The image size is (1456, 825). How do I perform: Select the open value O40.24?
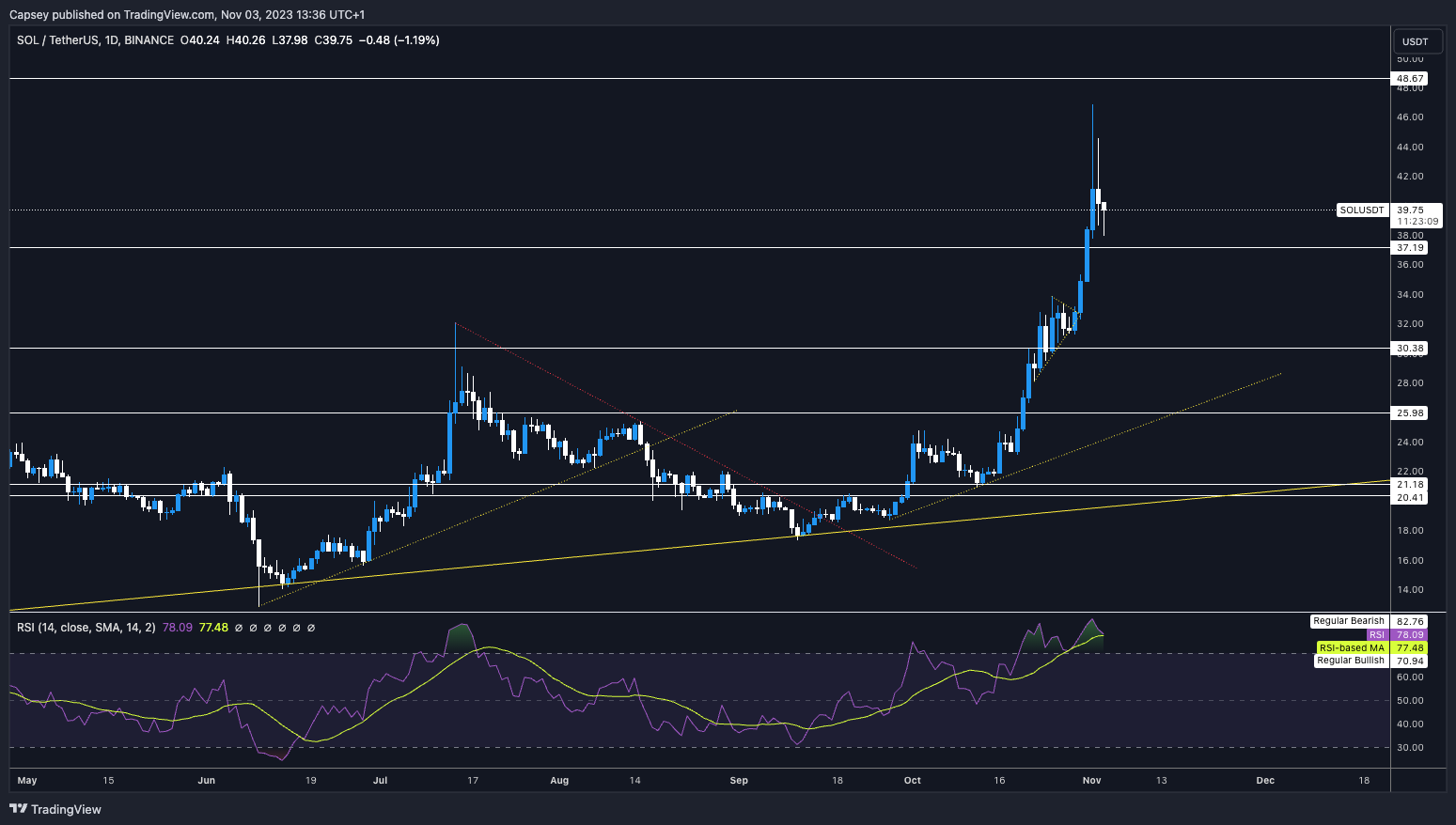point(200,40)
